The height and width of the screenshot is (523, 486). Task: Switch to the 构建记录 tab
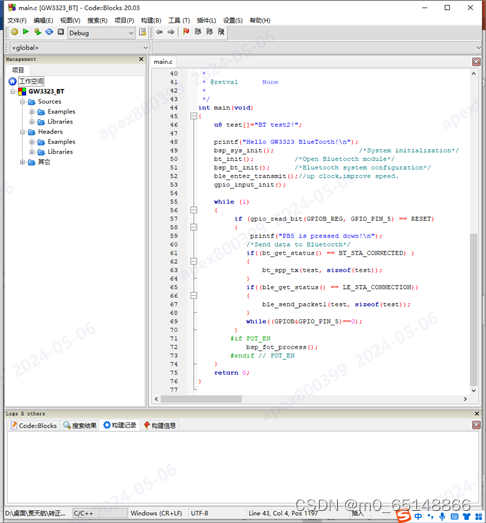pos(119,425)
